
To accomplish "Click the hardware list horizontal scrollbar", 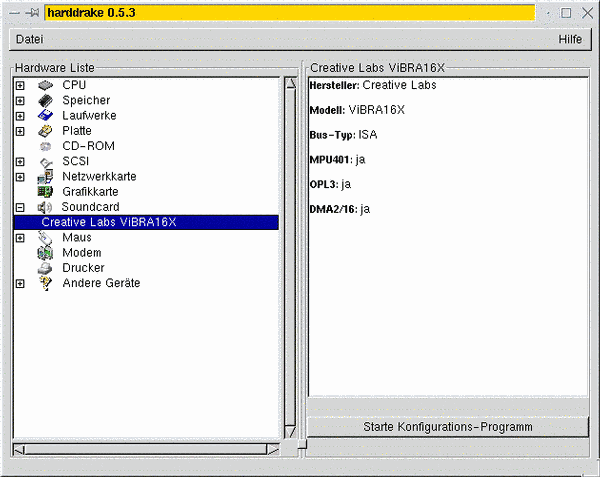I will pyautogui.click(x=145, y=447).
